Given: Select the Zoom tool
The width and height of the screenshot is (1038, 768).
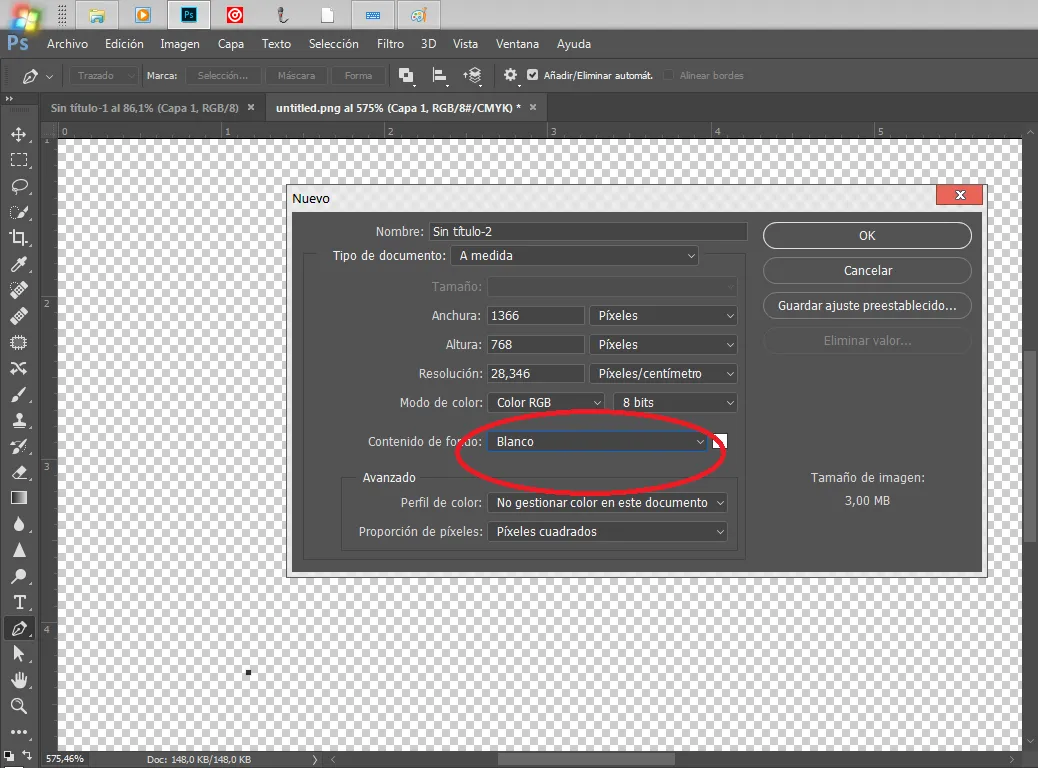Looking at the screenshot, I should click(x=19, y=706).
